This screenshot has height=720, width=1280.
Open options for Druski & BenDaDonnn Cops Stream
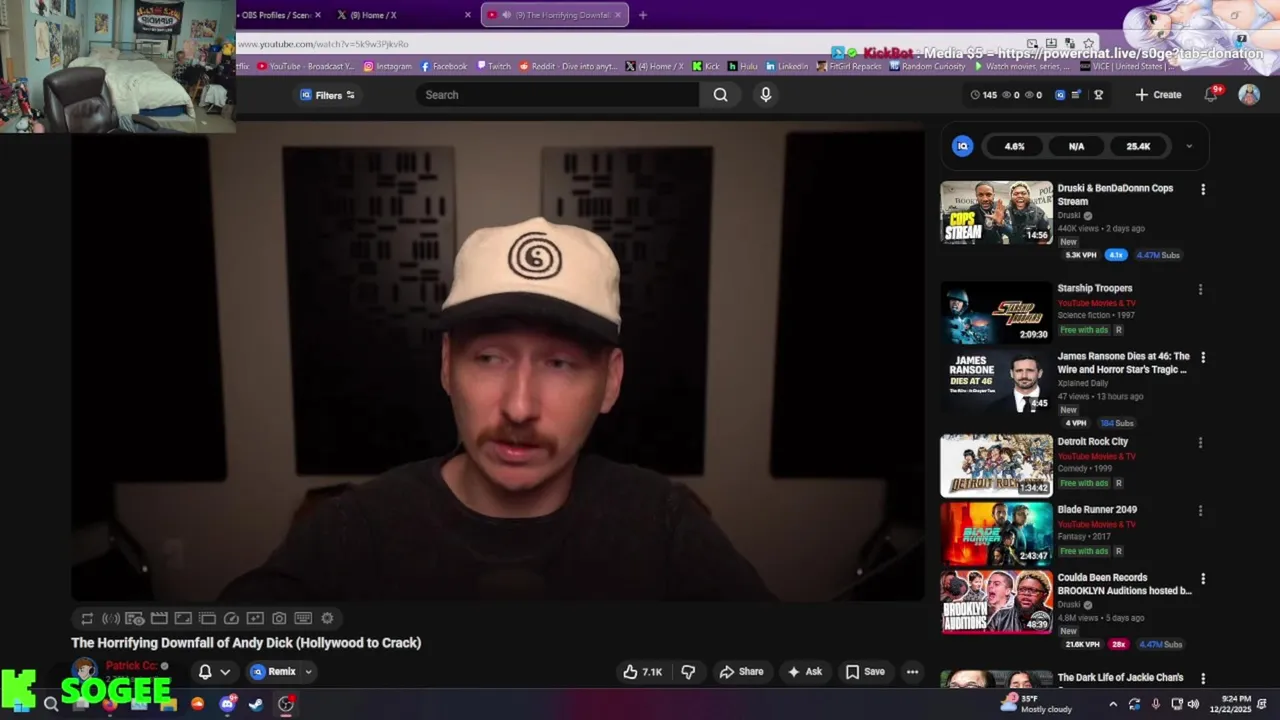[1203, 189]
